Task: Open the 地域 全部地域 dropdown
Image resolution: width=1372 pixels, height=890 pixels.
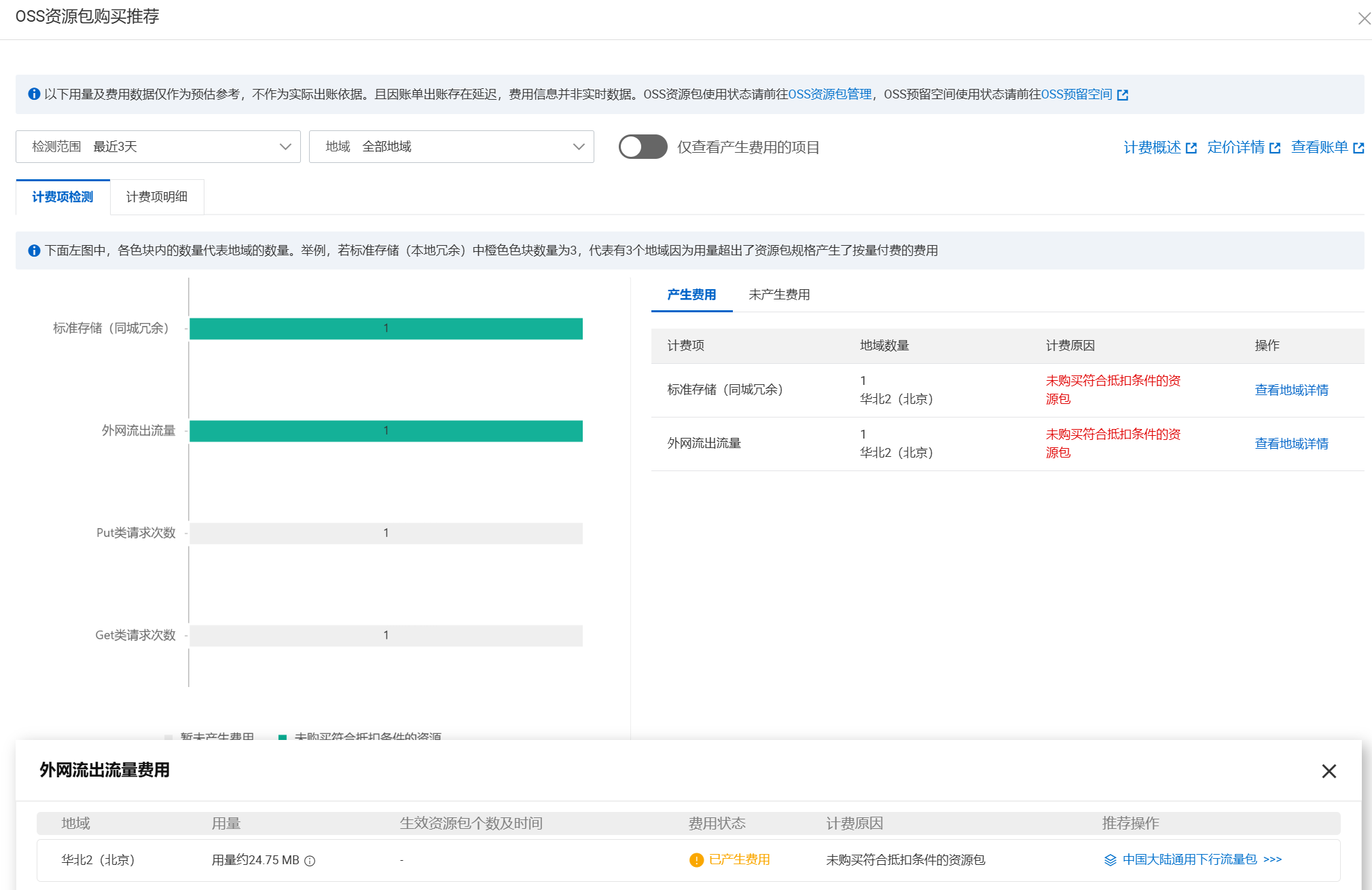Action: 451,147
